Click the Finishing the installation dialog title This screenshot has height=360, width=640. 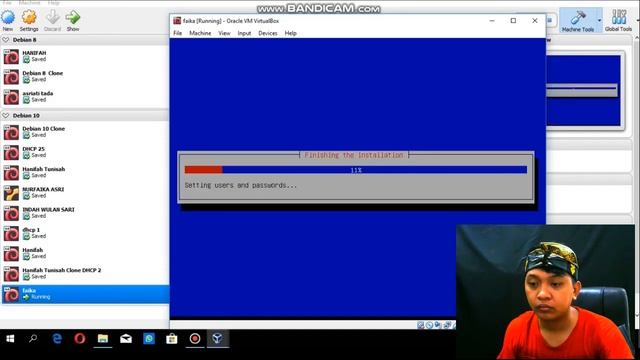354,155
